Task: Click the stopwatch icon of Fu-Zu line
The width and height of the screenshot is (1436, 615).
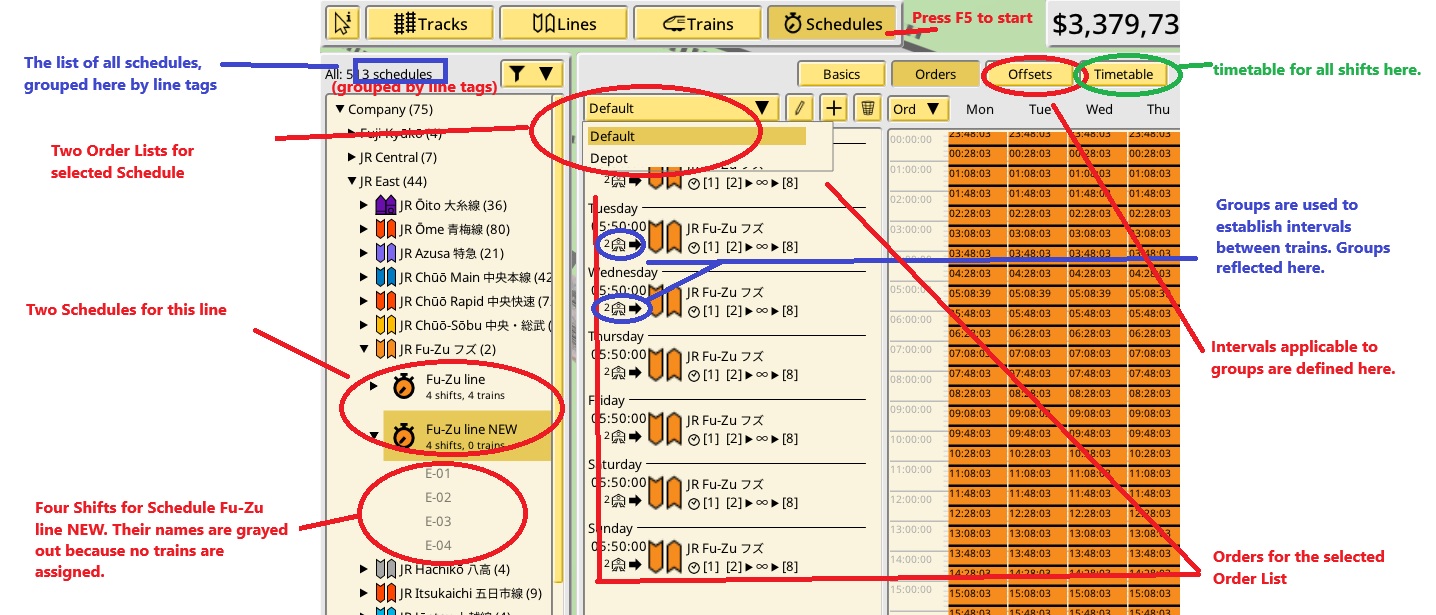Action: click(404, 385)
